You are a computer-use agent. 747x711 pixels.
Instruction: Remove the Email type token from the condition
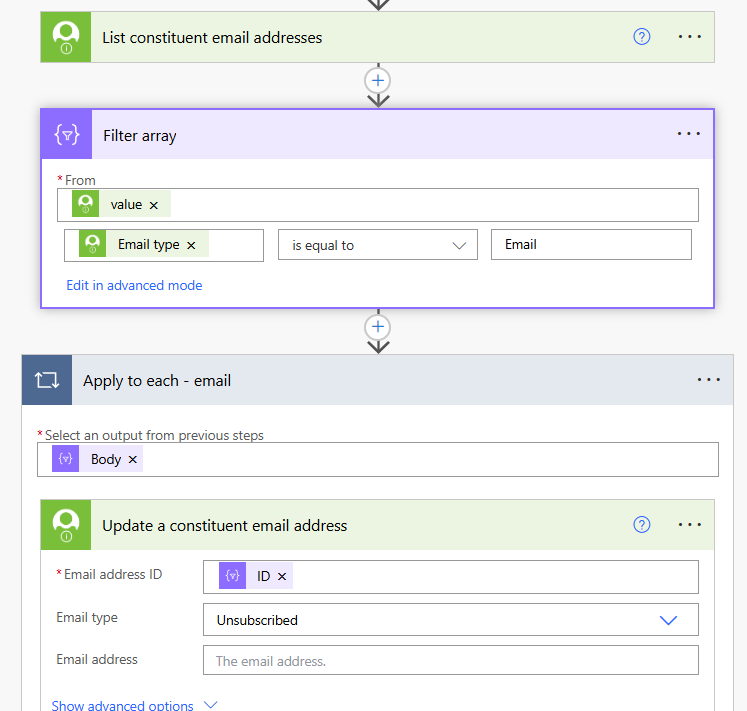pos(191,245)
